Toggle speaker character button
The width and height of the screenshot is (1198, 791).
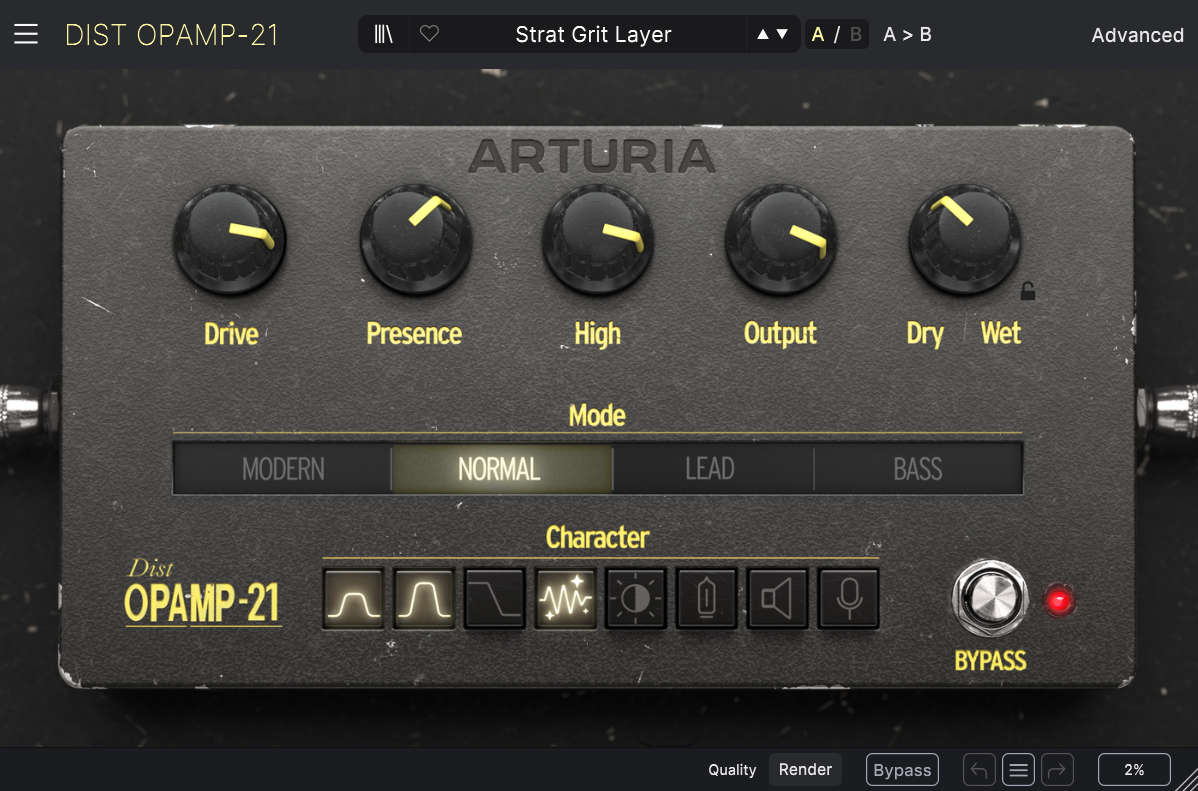(777, 598)
